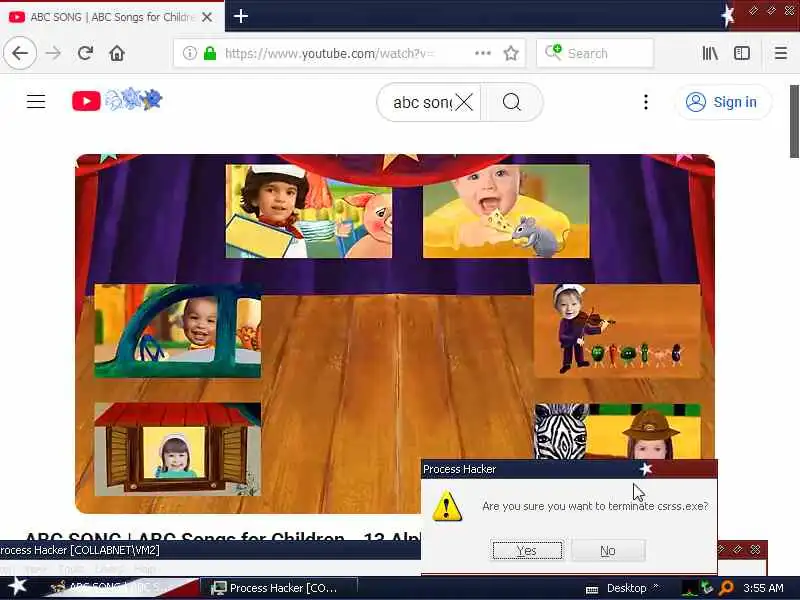Click the green padlock security icon
This screenshot has width=800, height=600.
click(210, 53)
